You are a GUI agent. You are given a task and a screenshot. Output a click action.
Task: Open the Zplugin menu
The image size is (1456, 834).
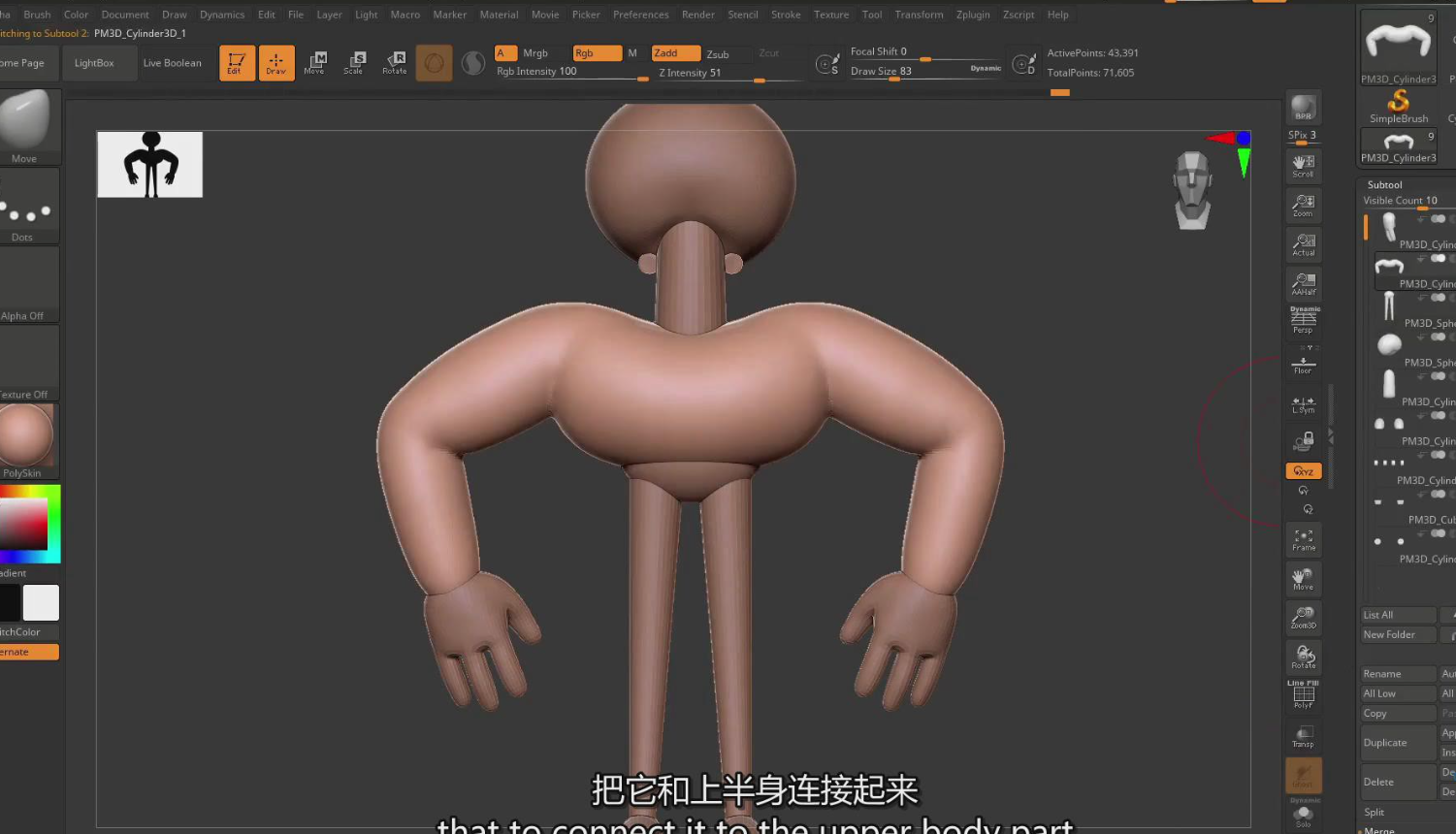[x=972, y=15]
